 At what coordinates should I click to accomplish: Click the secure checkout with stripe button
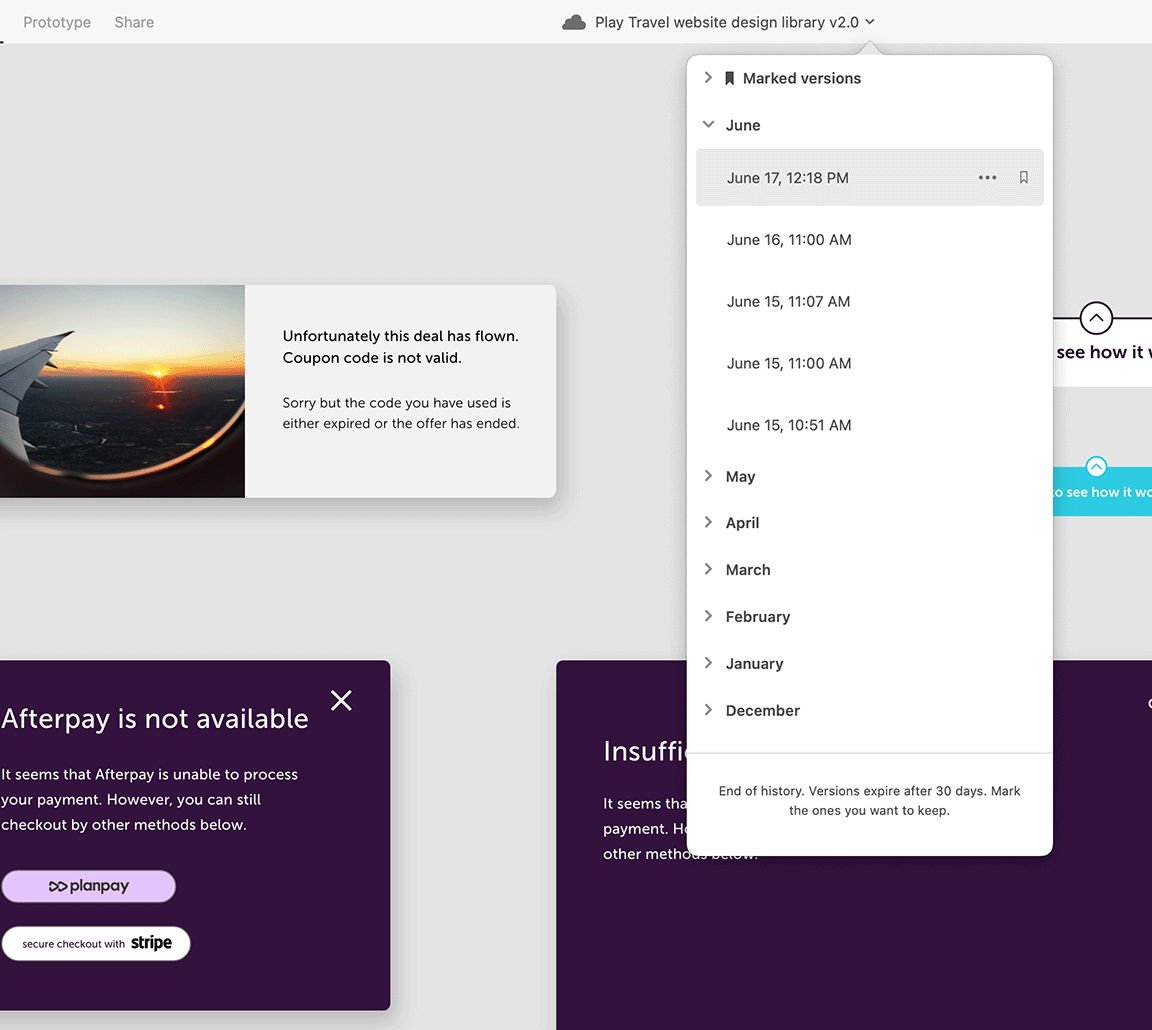coord(96,943)
